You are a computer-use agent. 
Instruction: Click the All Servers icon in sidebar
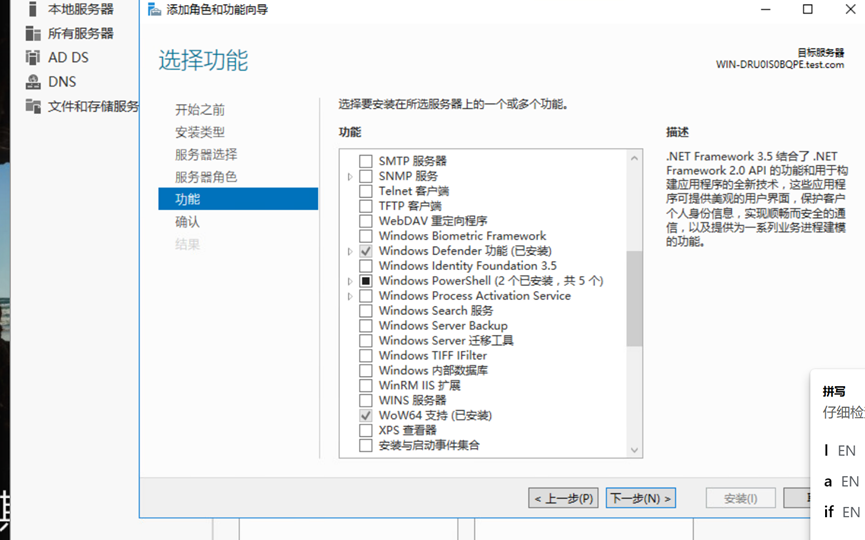(x=33, y=34)
